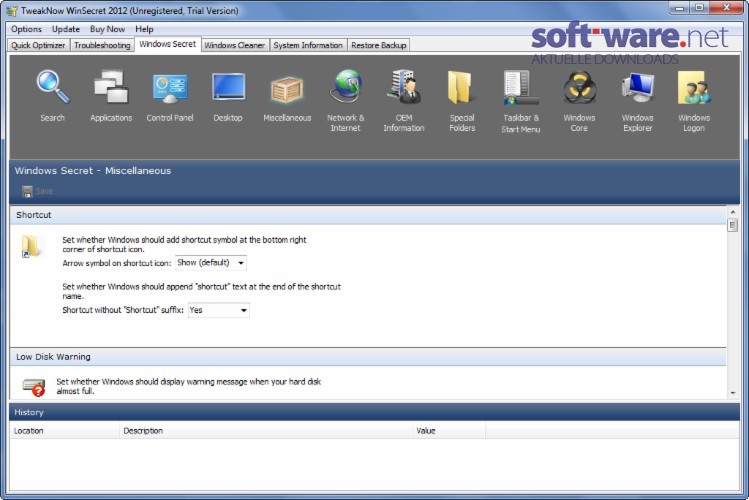Viewport: 749px width, 500px height.
Task: Click the Location column header in History
Action: 64,431
